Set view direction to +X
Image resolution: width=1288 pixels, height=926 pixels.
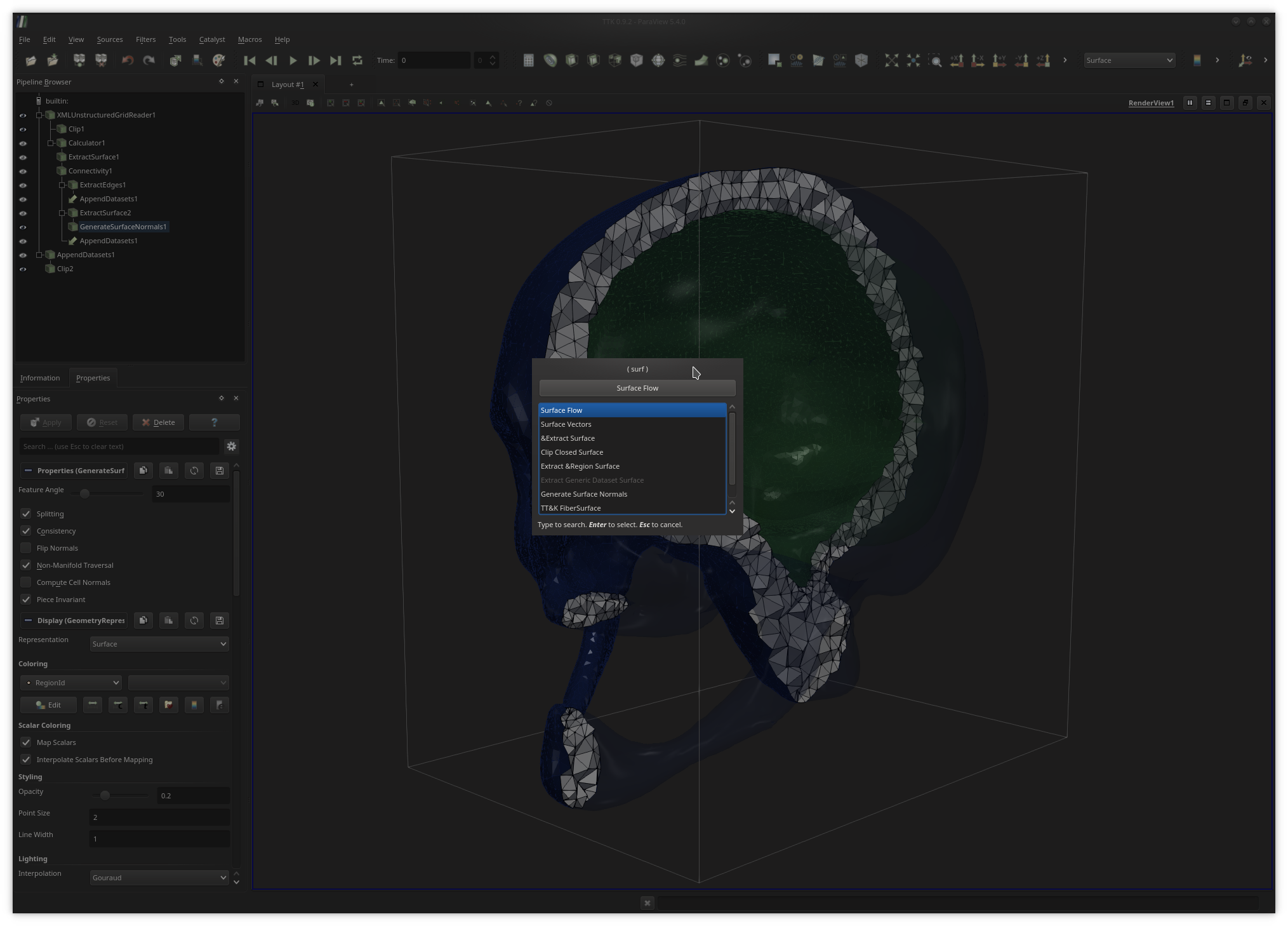click(956, 60)
